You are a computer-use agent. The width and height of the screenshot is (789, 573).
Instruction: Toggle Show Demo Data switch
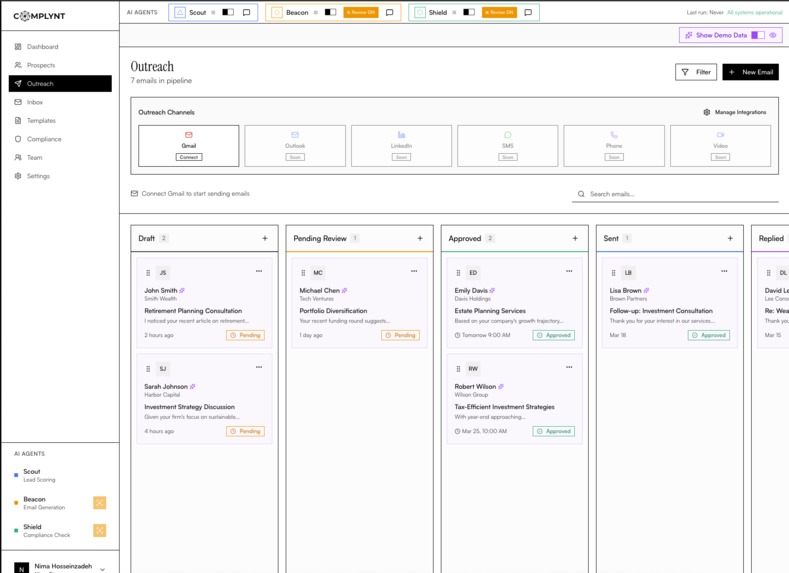click(758, 35)
